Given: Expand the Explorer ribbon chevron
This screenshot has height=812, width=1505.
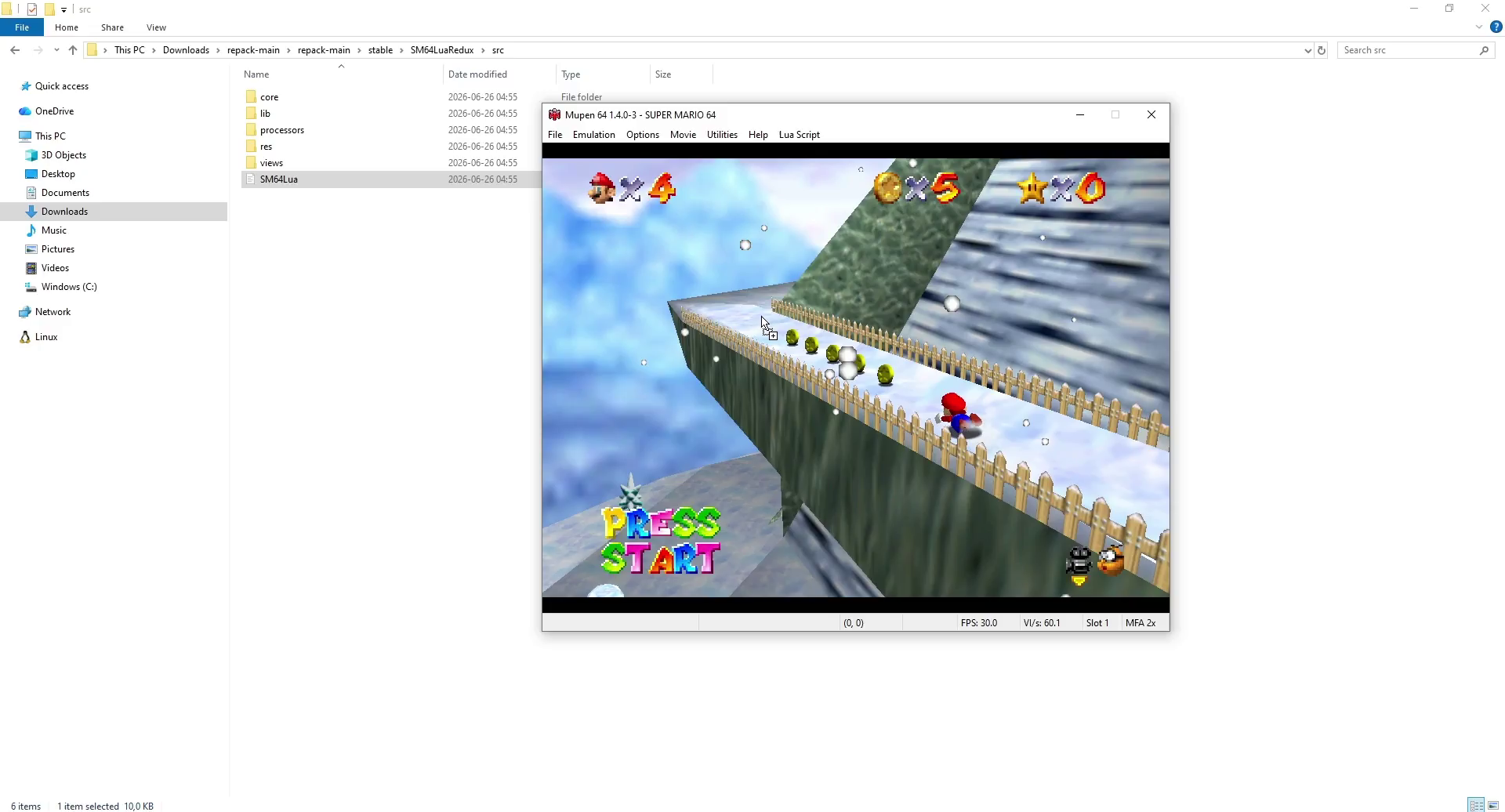Looking at the screenshot, I should pyautogui.click(x=1479, y=27).
